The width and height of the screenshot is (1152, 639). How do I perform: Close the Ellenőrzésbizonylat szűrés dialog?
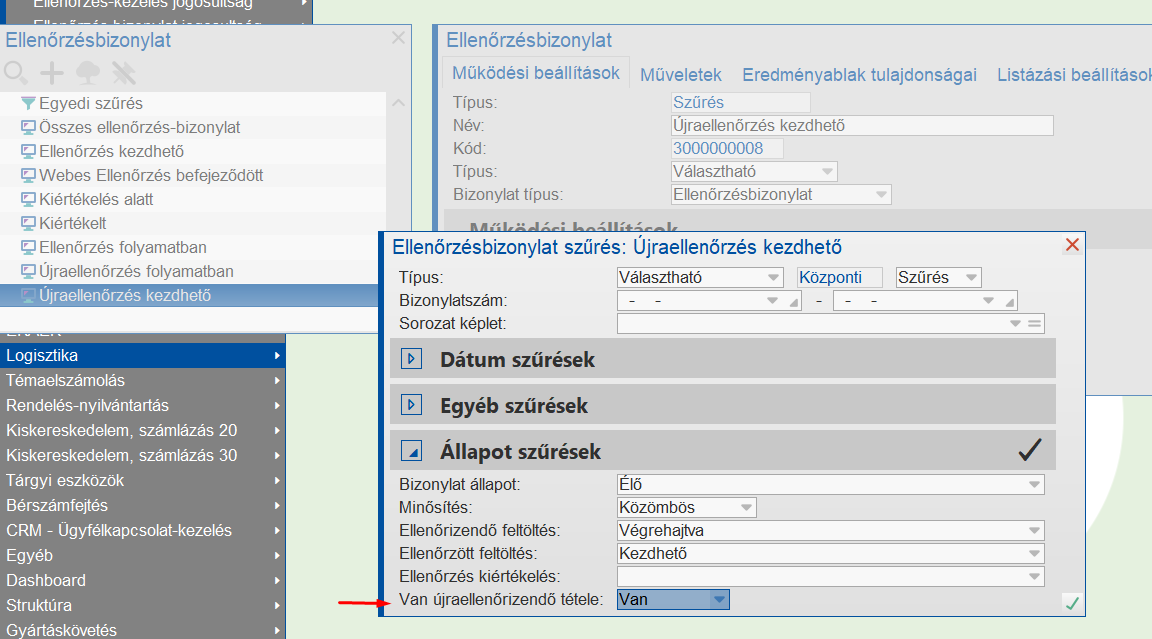coord(1072,245)
